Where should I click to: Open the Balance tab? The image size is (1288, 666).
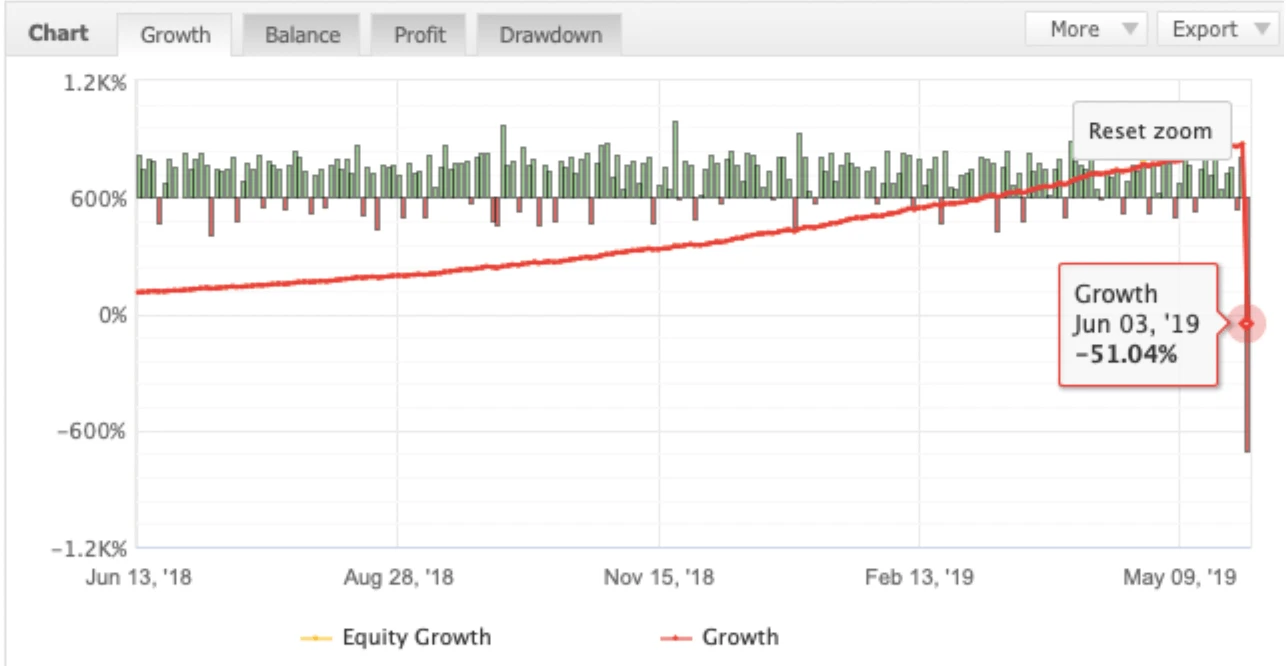pos(302,35)
